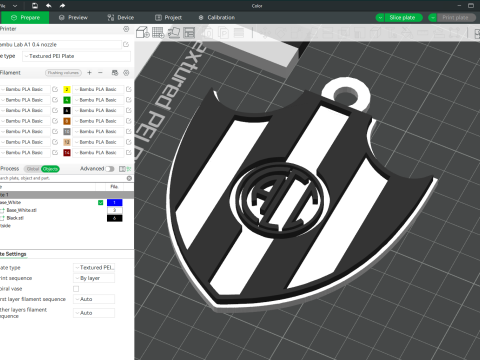This screenshot has height=360, width=480.
Task: Click the AMS filament sync icon
Action: 115,73
